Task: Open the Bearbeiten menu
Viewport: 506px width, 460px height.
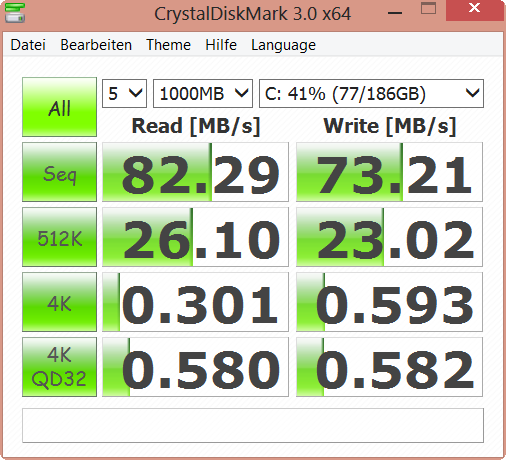Action: [x=96, y=45]
